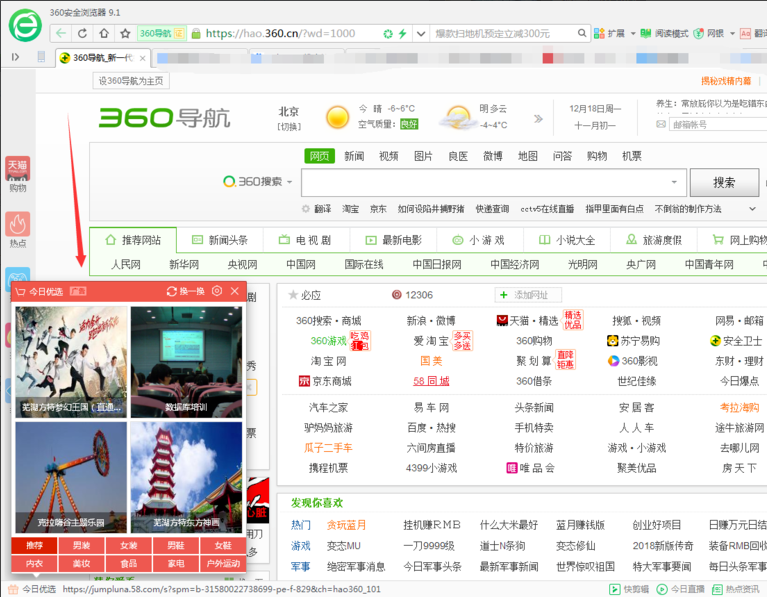
Task: Click the gear icon before 翻译
Action: 306,209
